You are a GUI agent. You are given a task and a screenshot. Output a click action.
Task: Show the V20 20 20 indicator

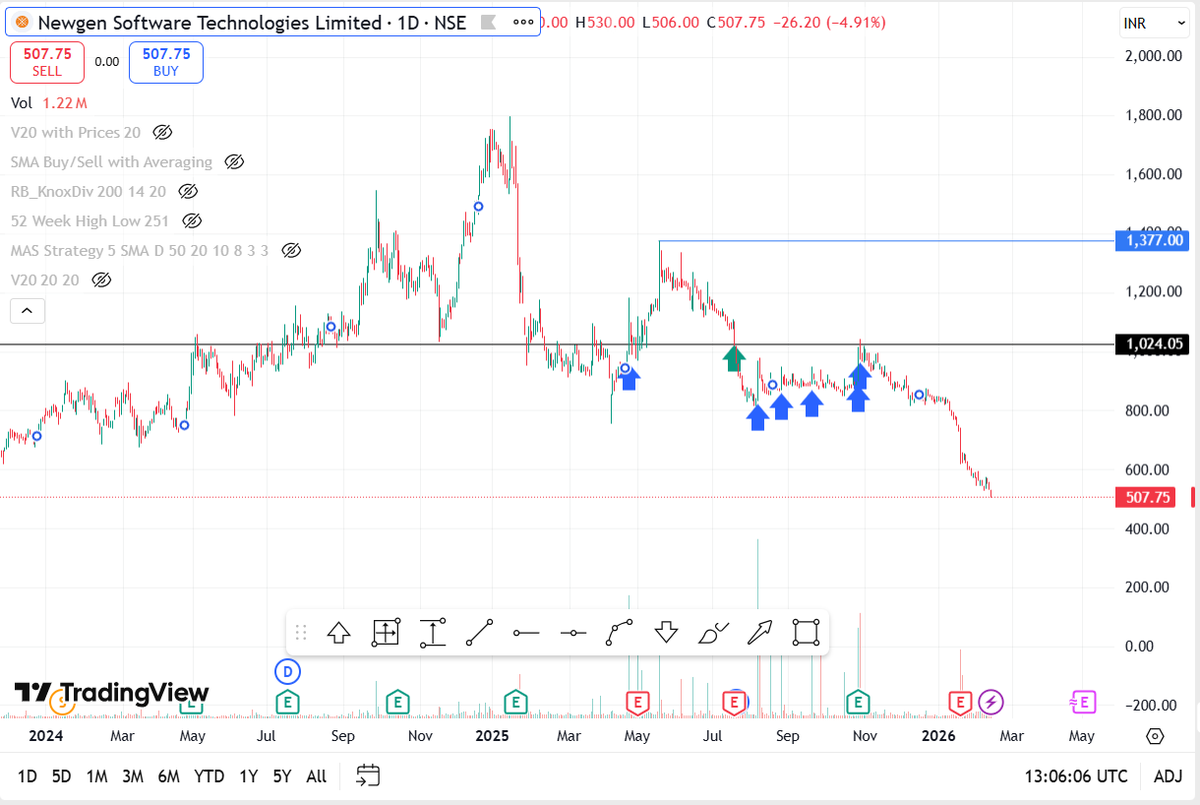(x=101, y=280)
